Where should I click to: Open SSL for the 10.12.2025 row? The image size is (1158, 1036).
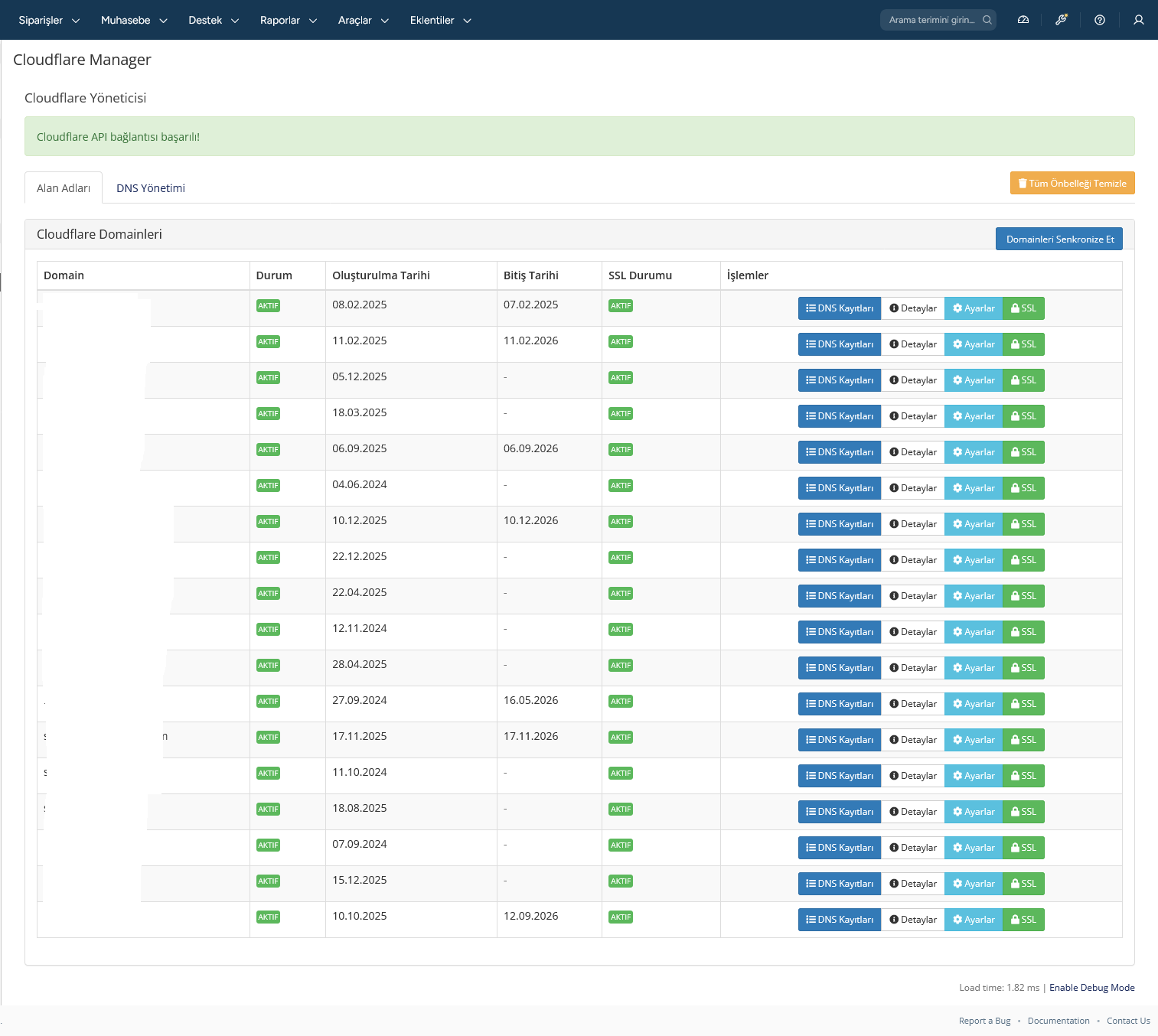pos(1023,524)
